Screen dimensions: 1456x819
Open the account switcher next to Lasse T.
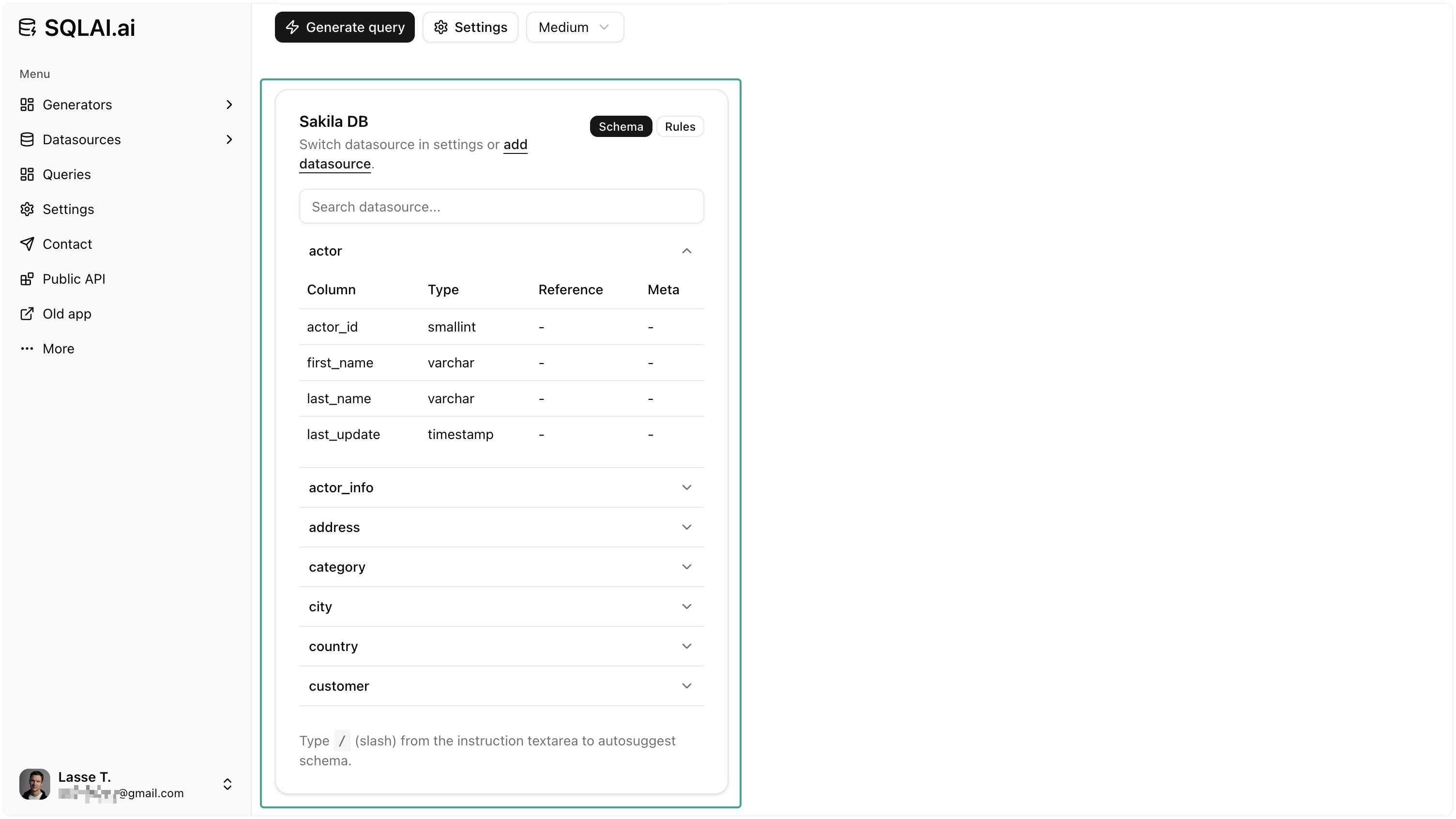(228, 784)
